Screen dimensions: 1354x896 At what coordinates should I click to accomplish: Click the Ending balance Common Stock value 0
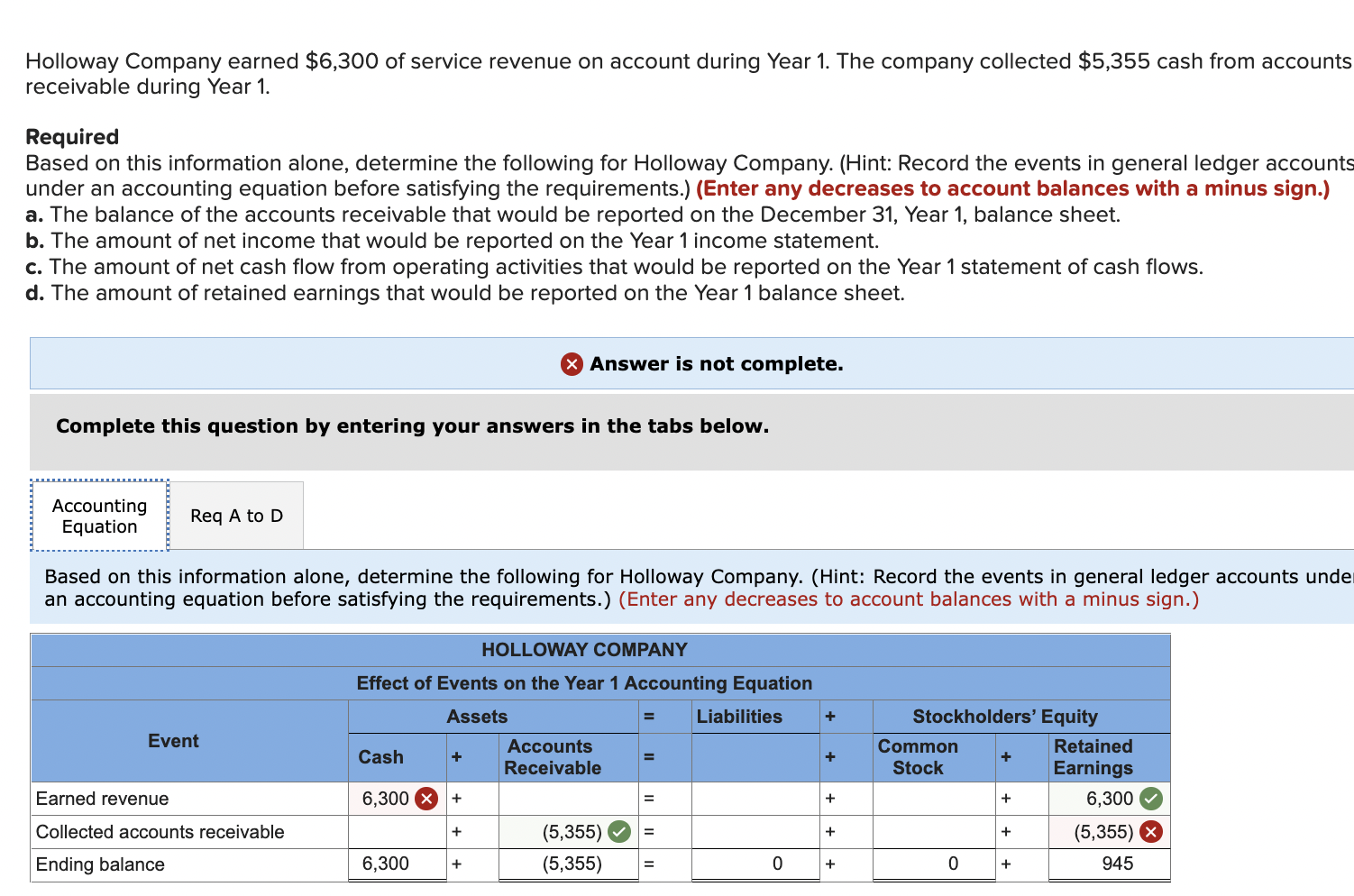point(953,864)
